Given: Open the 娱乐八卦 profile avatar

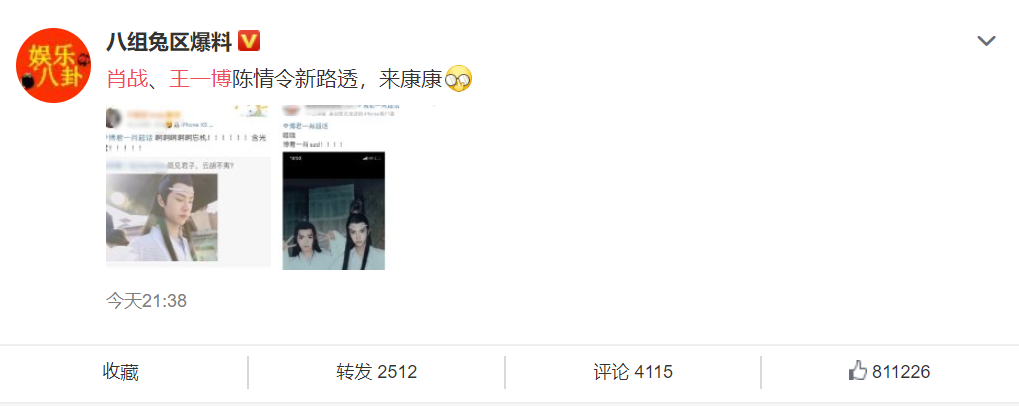Looking at the screenshot, I should click(x=53, y=65).
